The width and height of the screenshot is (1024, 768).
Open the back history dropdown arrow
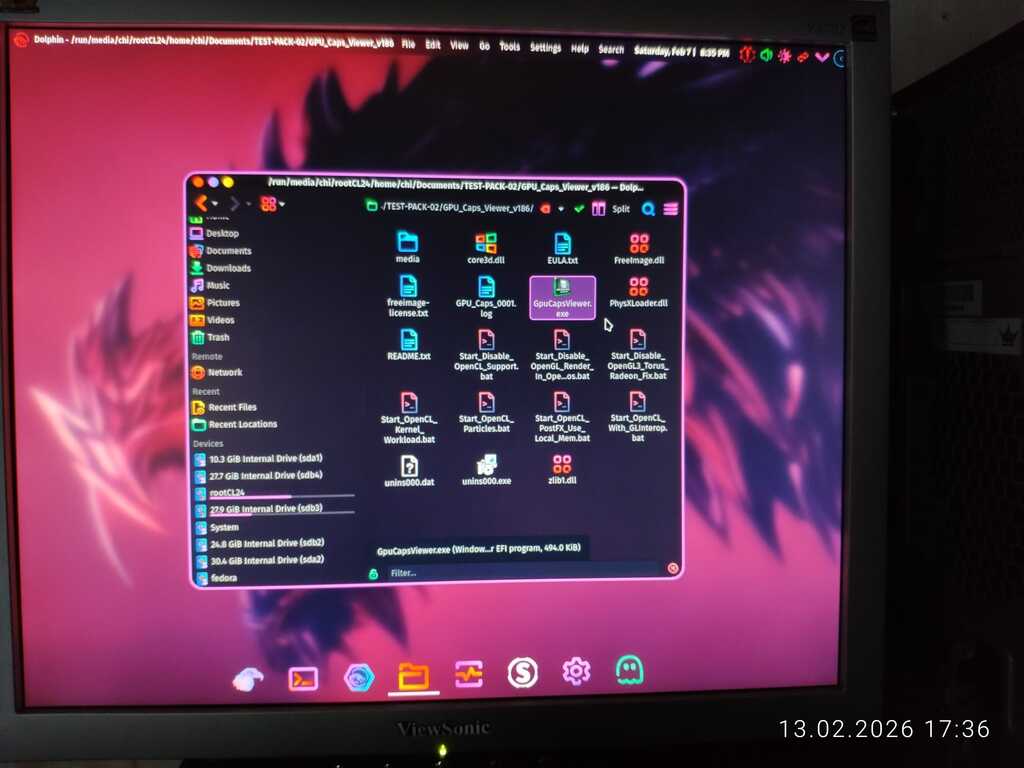215,204
